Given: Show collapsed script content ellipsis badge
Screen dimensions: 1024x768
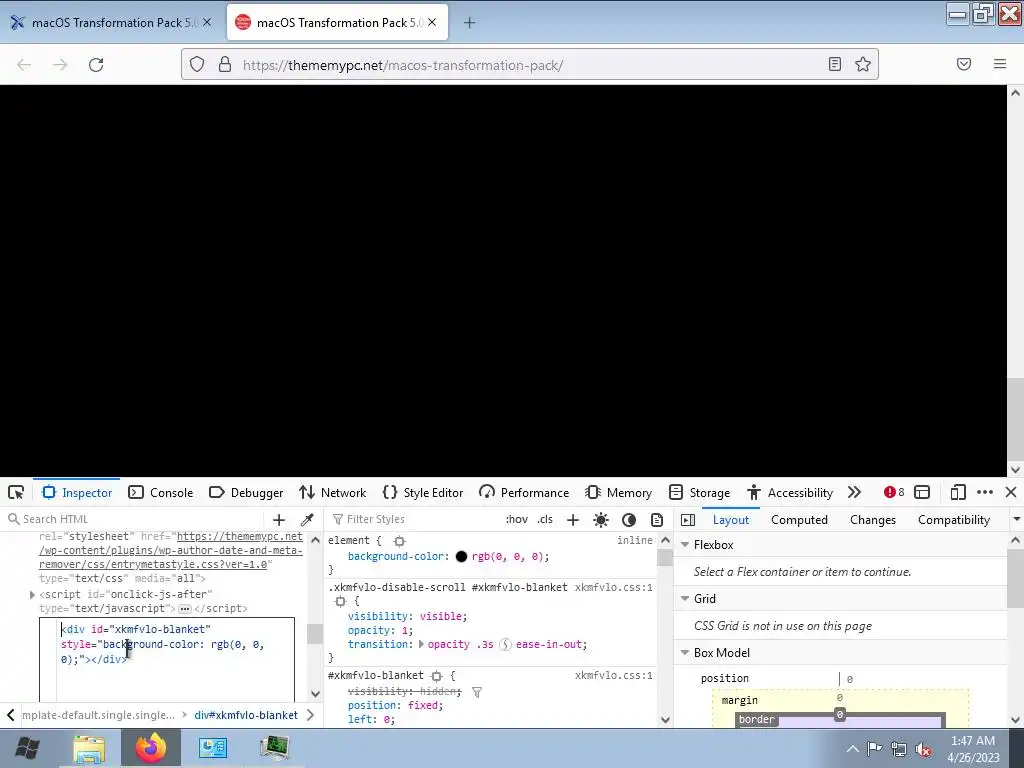Looking at the screenshot, I should pyautogui.click(x=185, y=609).
